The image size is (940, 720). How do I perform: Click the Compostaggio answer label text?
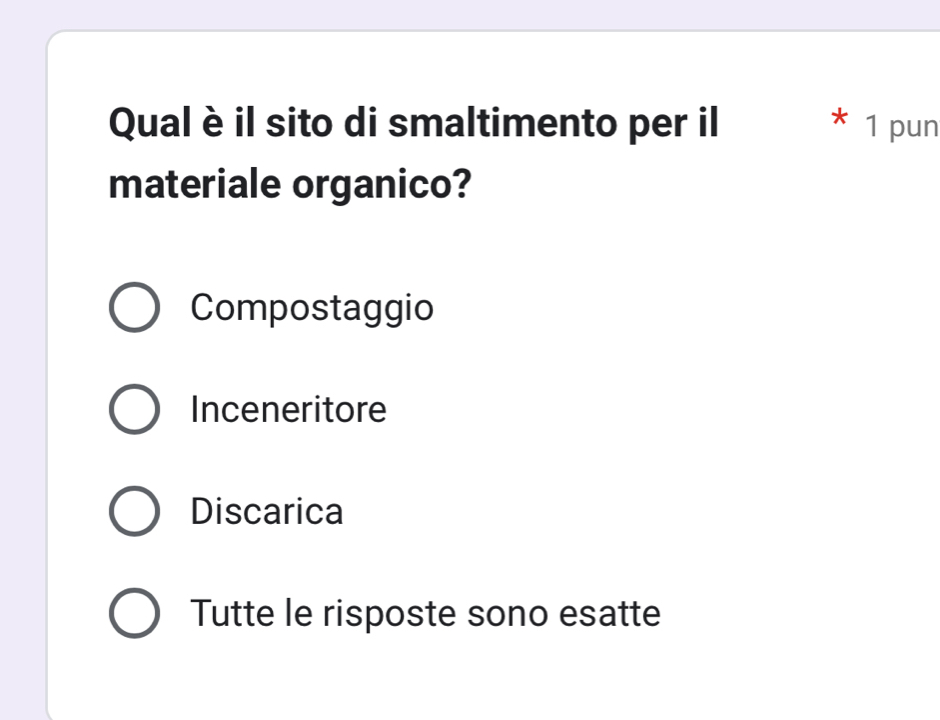click(312, 308)
